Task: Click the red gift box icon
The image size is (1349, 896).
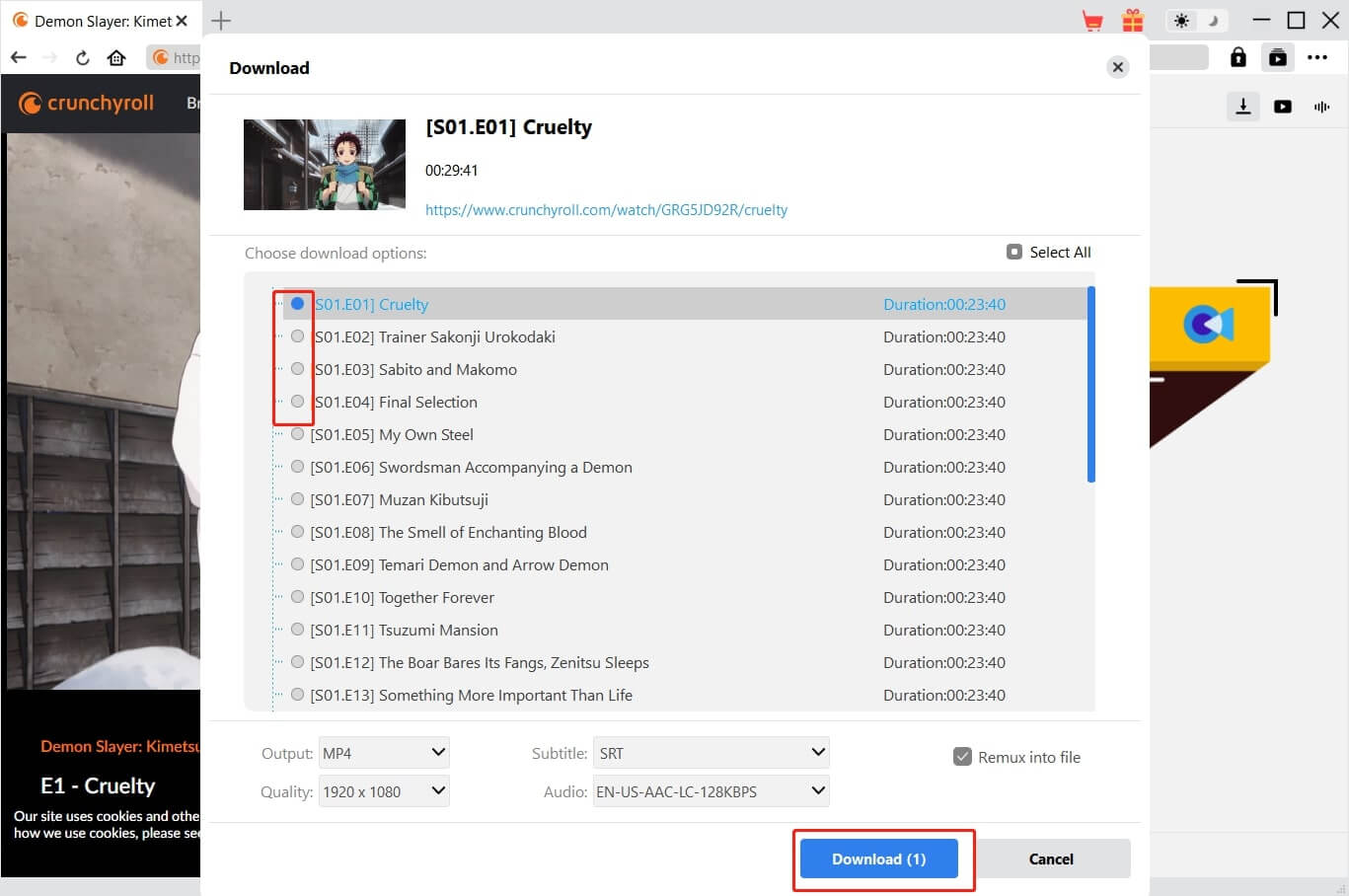Action: (1132, 21)
